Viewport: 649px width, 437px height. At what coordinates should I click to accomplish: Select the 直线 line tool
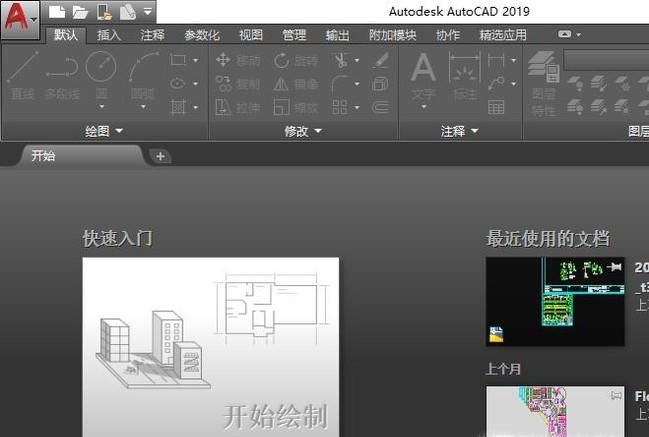(x=23, y=76)
